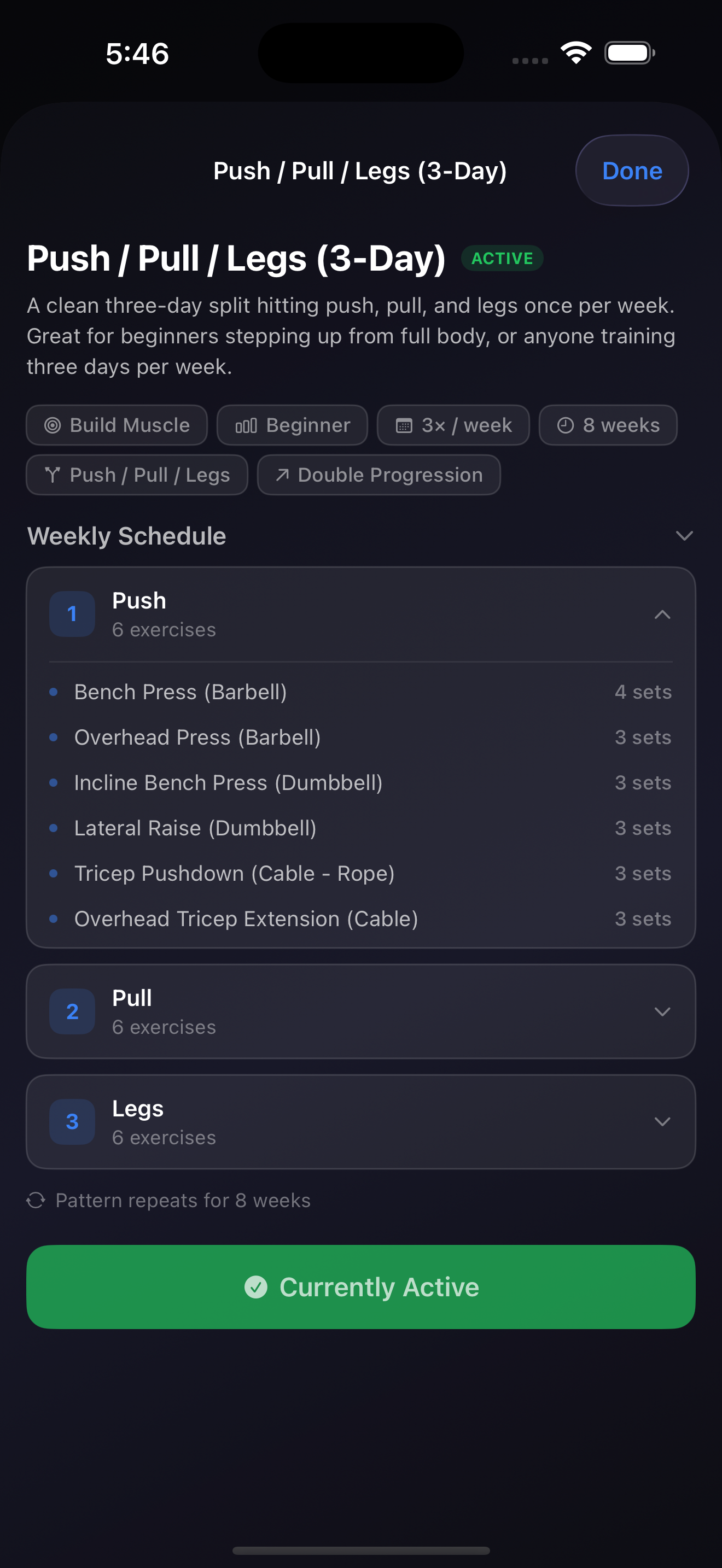Tap the day 1 number badge
722x1568 pixels.
click(72, 614)
